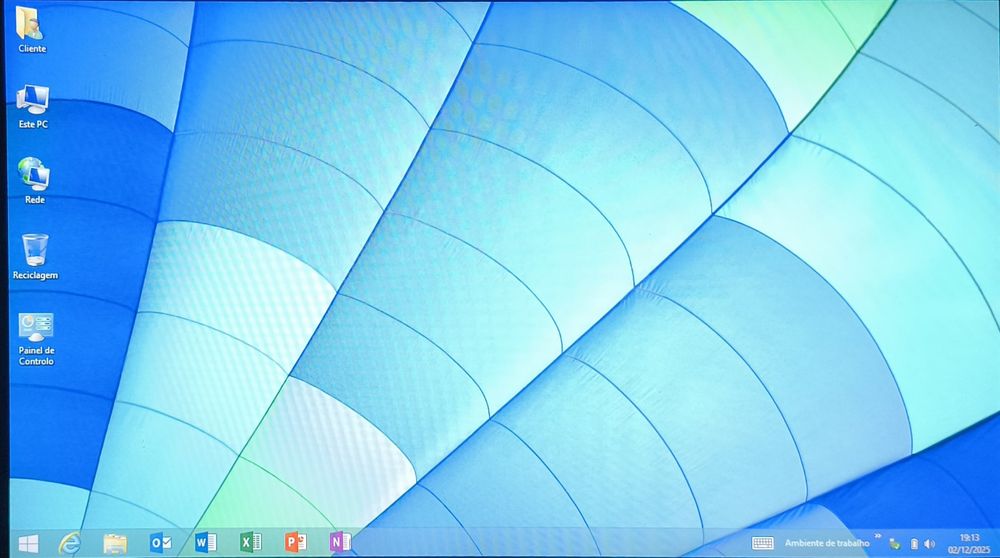Viewport: 1000px width, 558px height.
Task: Launch Internet Explorer from the taskbar
Action: [x=70, y=543]
